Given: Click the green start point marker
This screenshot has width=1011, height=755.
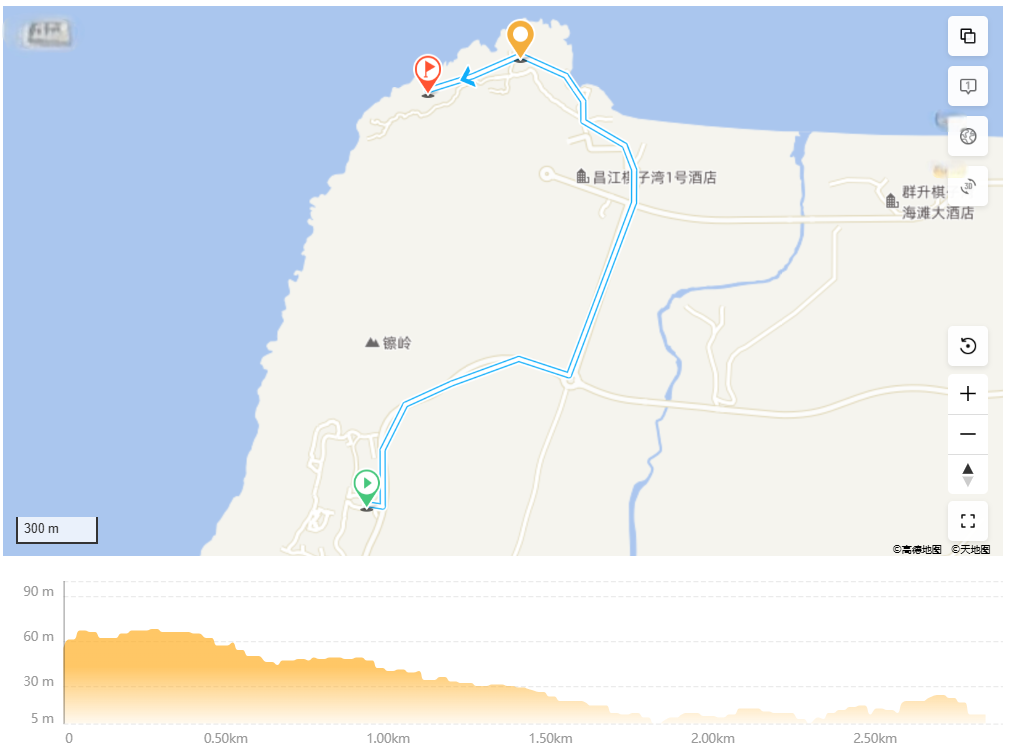Looking at the screenshot, I should point(366,489).
